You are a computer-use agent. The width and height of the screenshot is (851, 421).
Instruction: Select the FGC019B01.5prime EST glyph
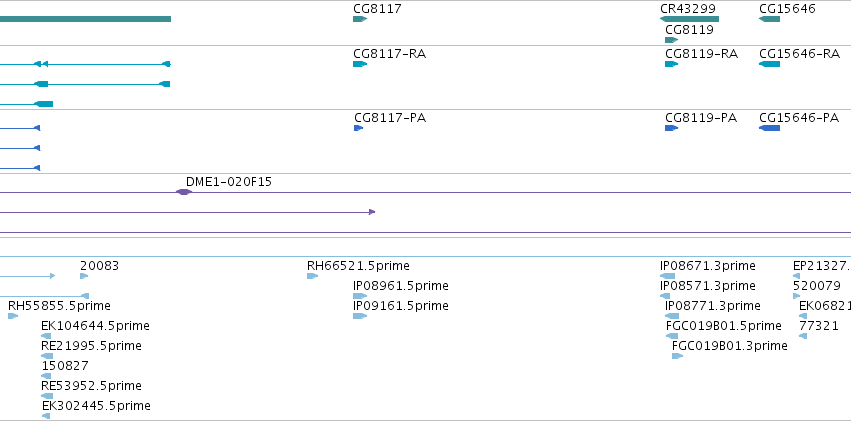[672, 336]
